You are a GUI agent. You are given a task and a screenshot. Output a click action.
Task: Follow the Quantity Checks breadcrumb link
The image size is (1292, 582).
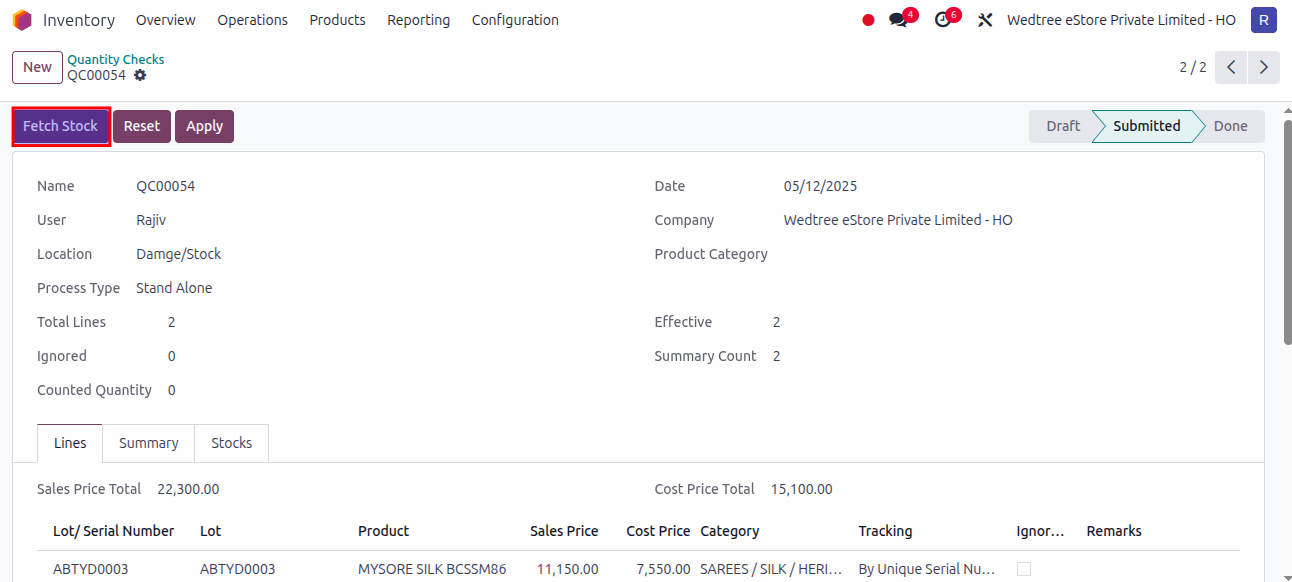point(116,59)
